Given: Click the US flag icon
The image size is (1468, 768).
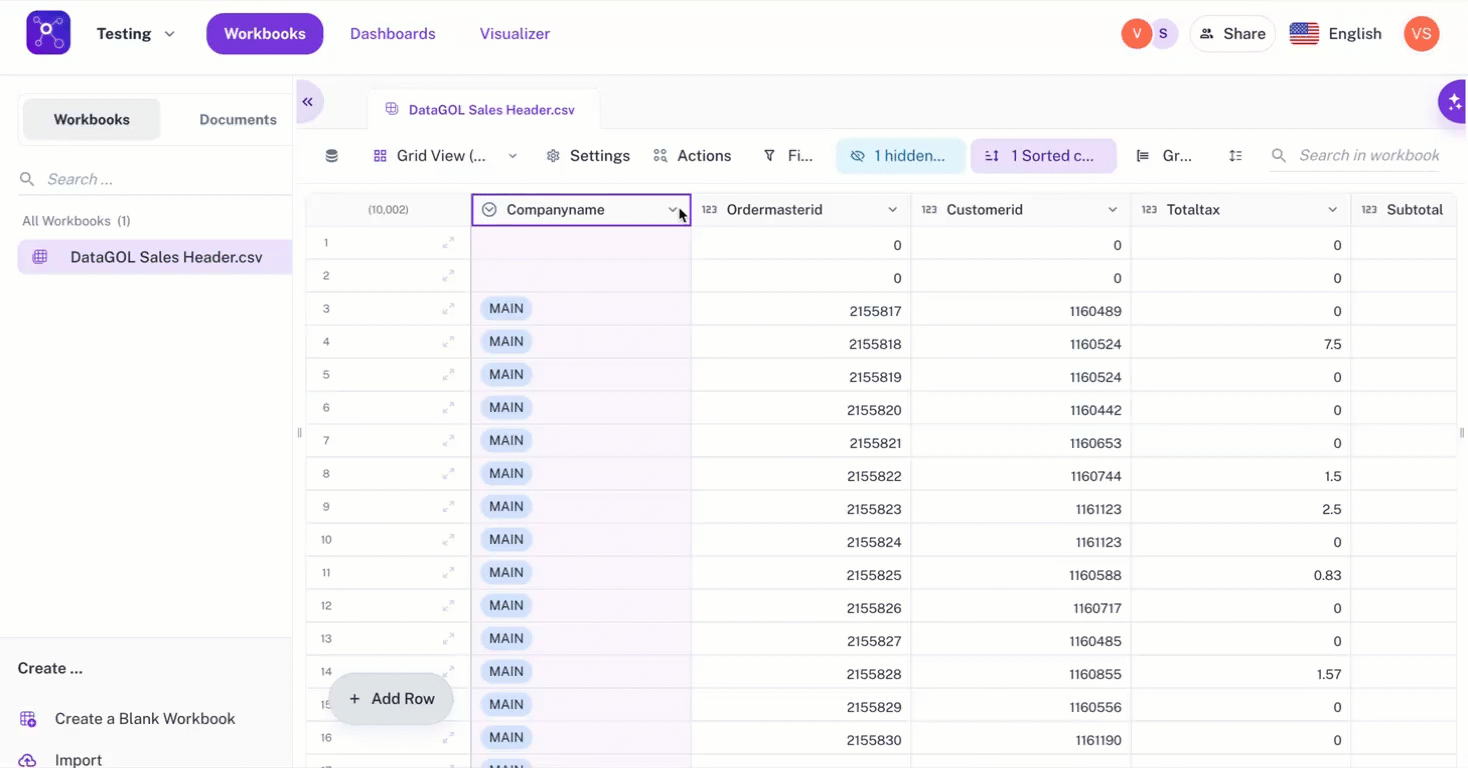Looking at the screenshot, I should coord(1304,34).
